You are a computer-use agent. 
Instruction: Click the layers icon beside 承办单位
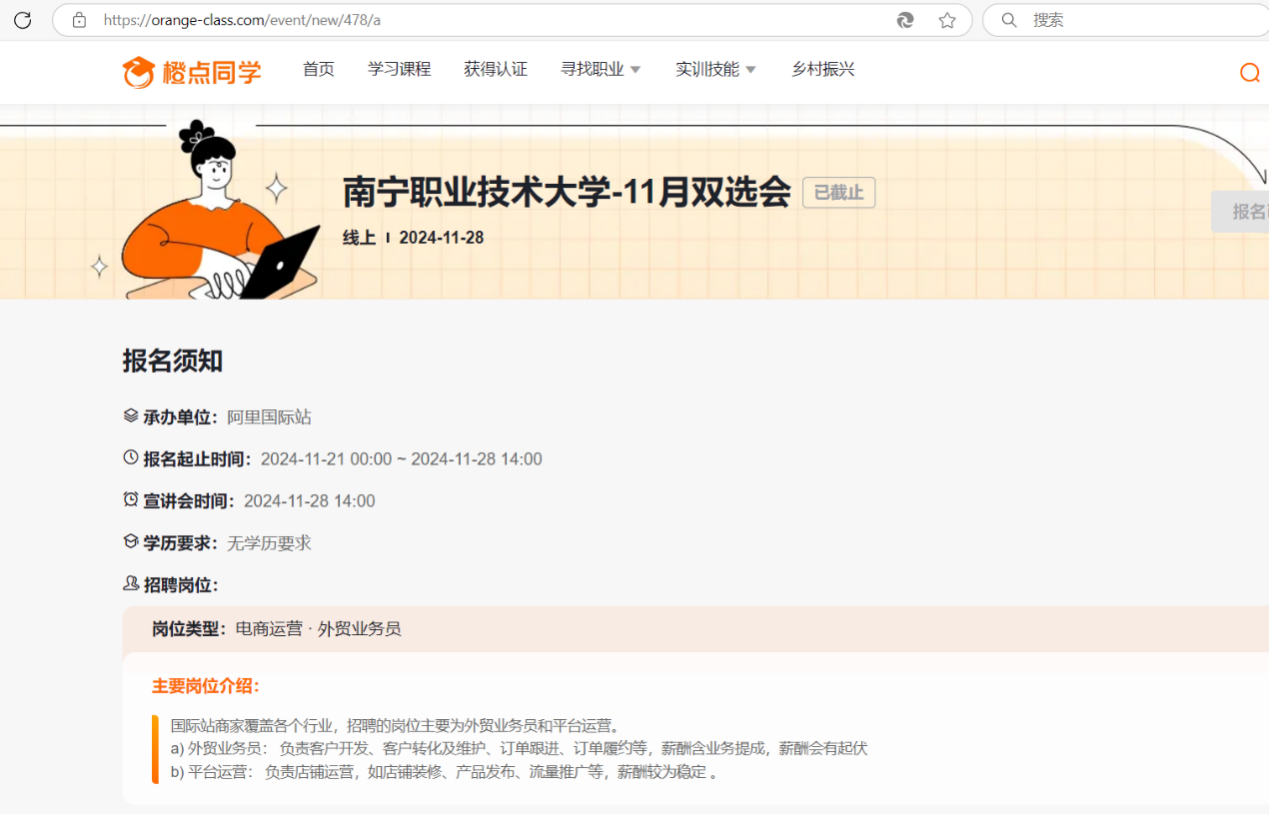(131, 416)
